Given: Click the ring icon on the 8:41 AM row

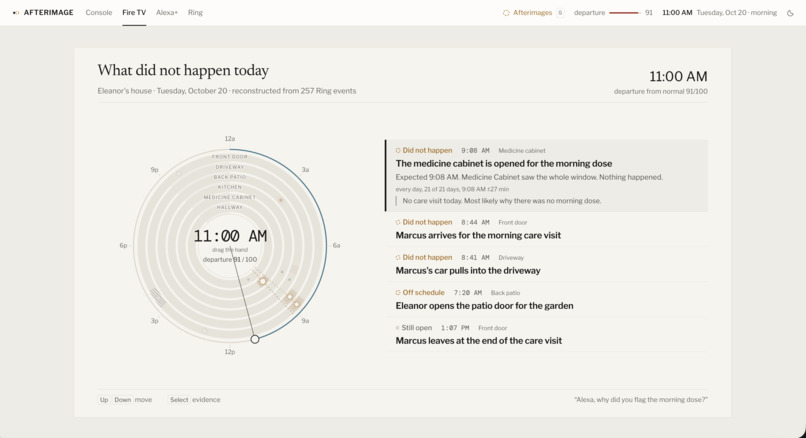Looking at the screenshot, I should coord(398,258).
